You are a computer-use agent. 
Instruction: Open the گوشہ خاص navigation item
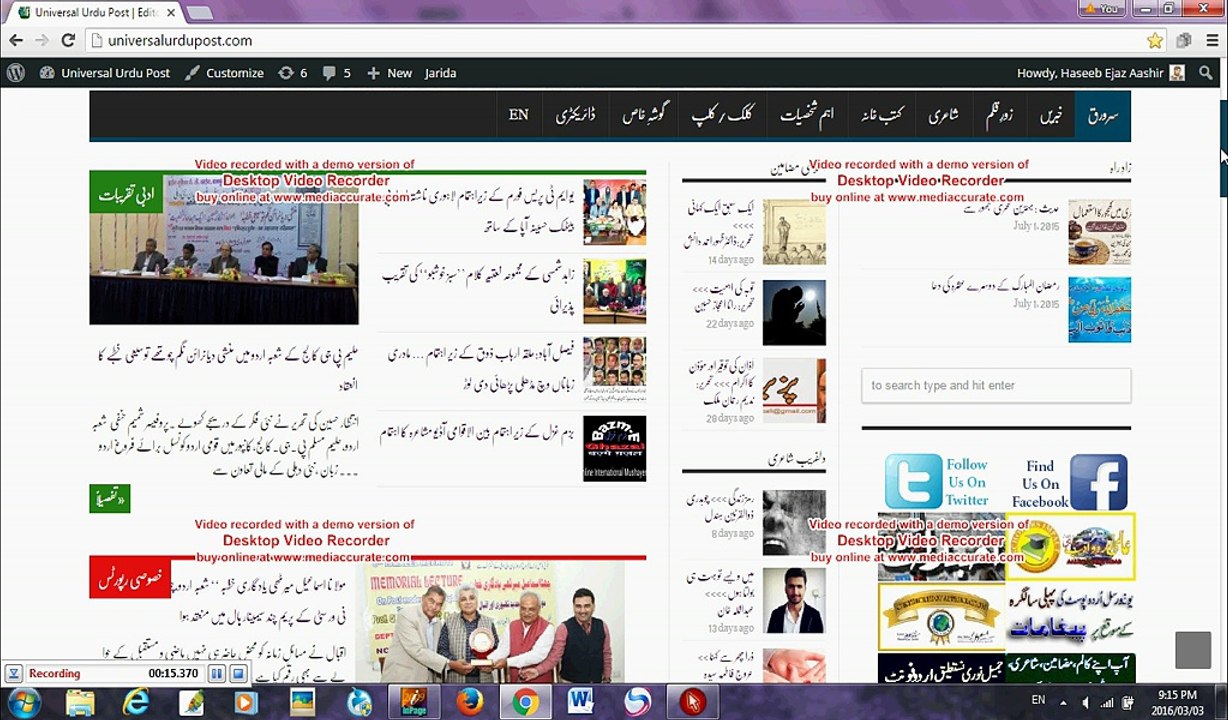coord(645,115)
